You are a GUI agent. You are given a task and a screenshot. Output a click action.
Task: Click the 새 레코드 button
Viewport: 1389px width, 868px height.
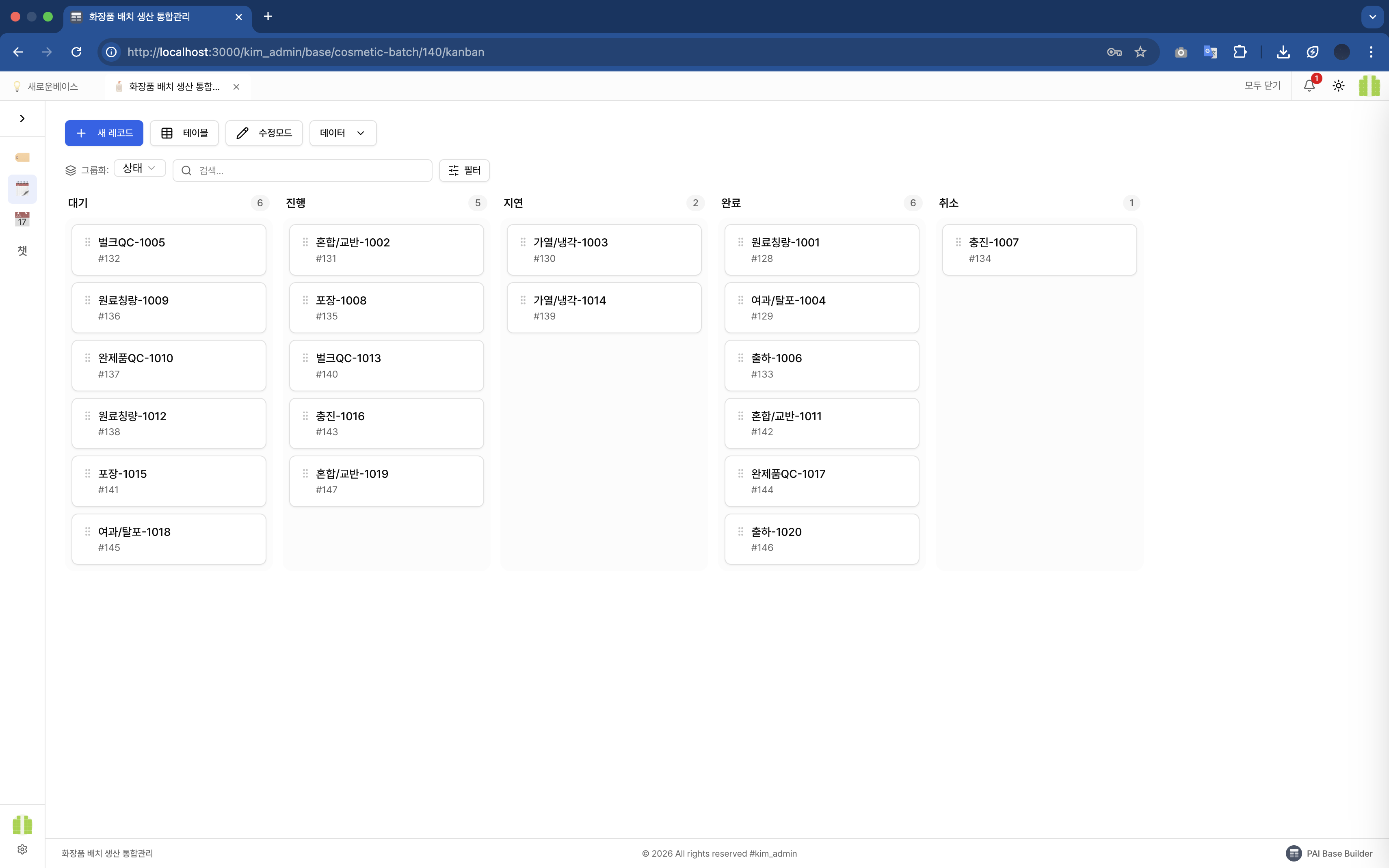[x=104, y=133]
